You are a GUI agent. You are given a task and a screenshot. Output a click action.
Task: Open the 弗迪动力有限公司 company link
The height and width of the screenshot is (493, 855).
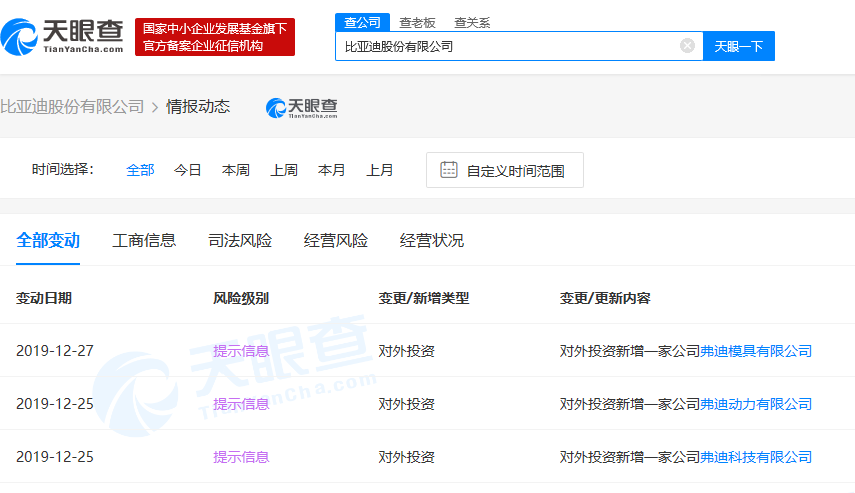coord(756,404)
